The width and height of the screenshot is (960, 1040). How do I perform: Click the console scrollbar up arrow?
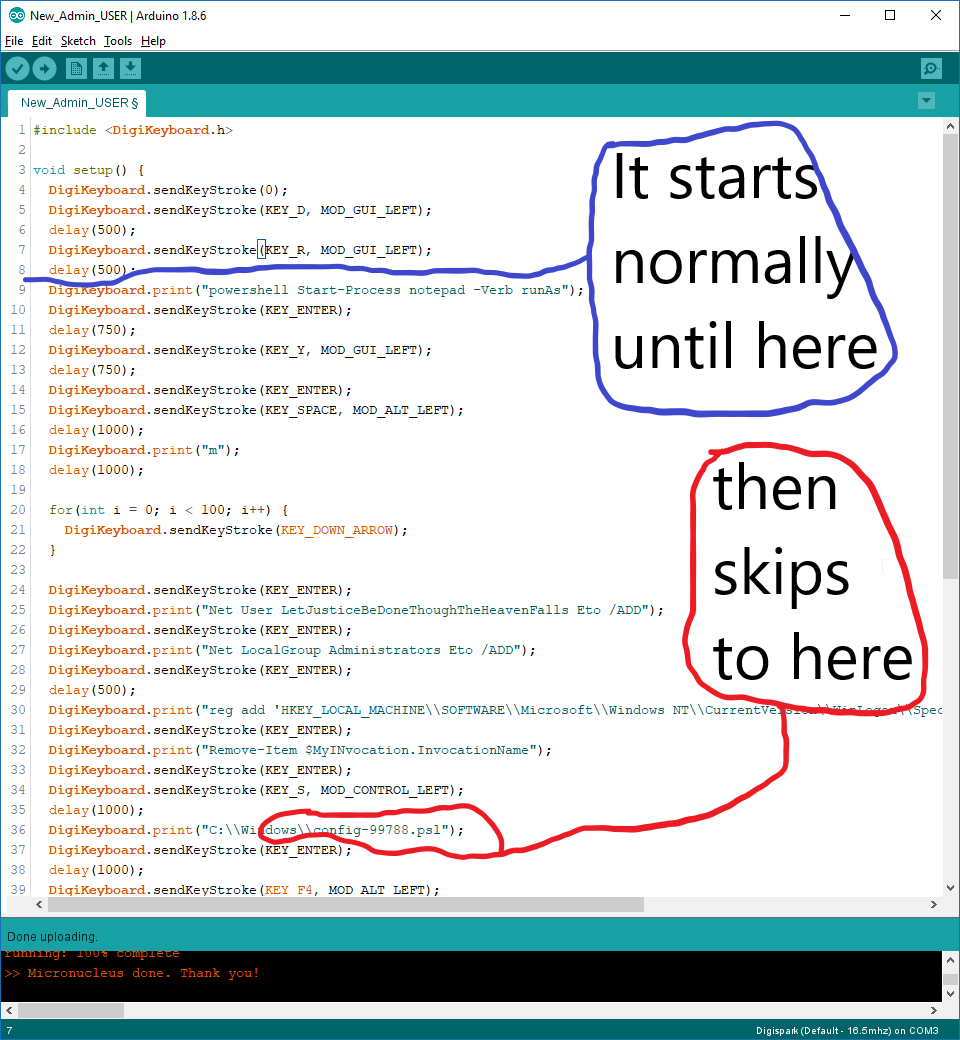pos(950,959)
